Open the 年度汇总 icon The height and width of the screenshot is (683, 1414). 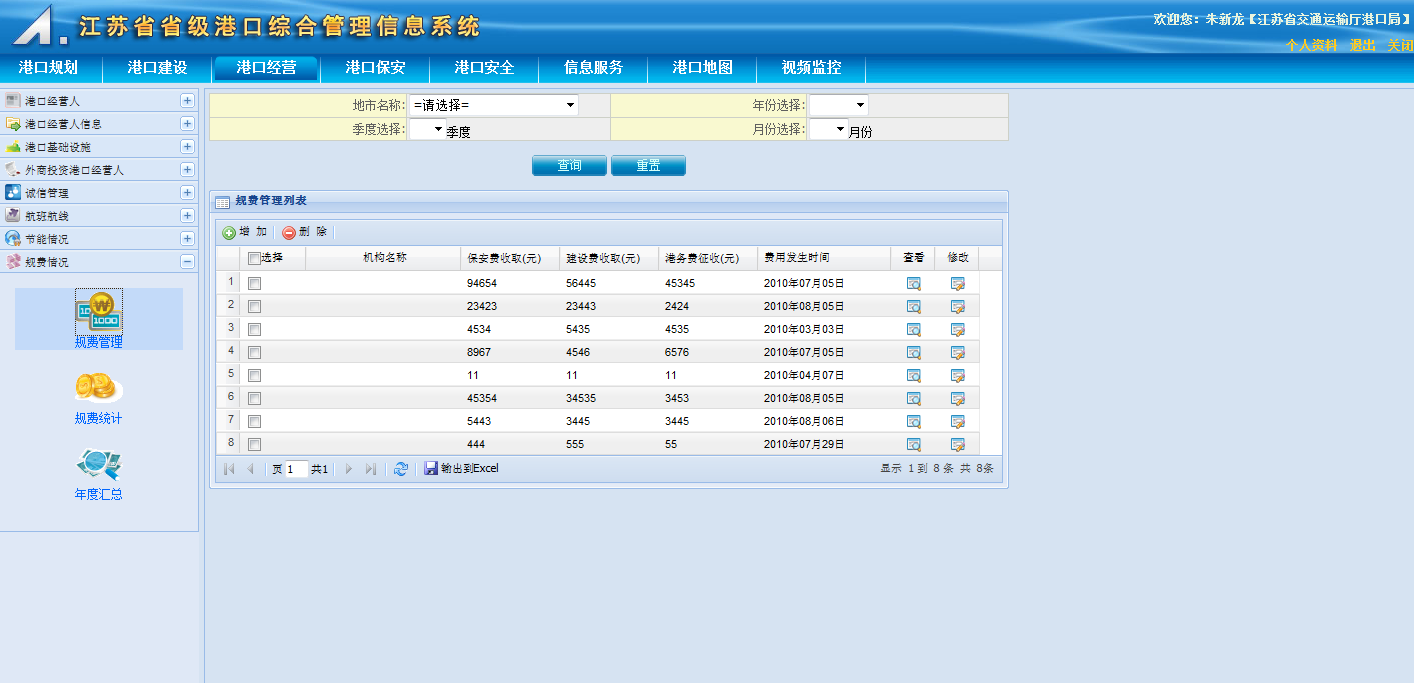pyautogui.click(x=98, y=464)
